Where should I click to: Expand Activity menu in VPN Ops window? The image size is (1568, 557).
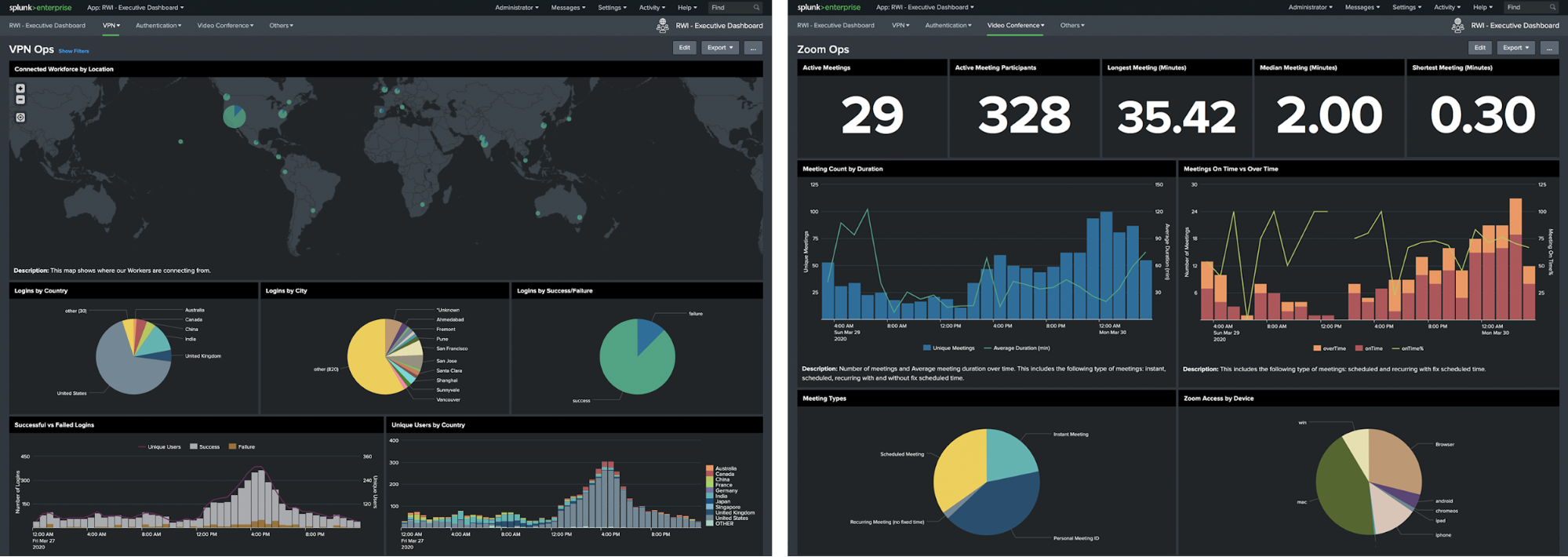coord(652,7)
